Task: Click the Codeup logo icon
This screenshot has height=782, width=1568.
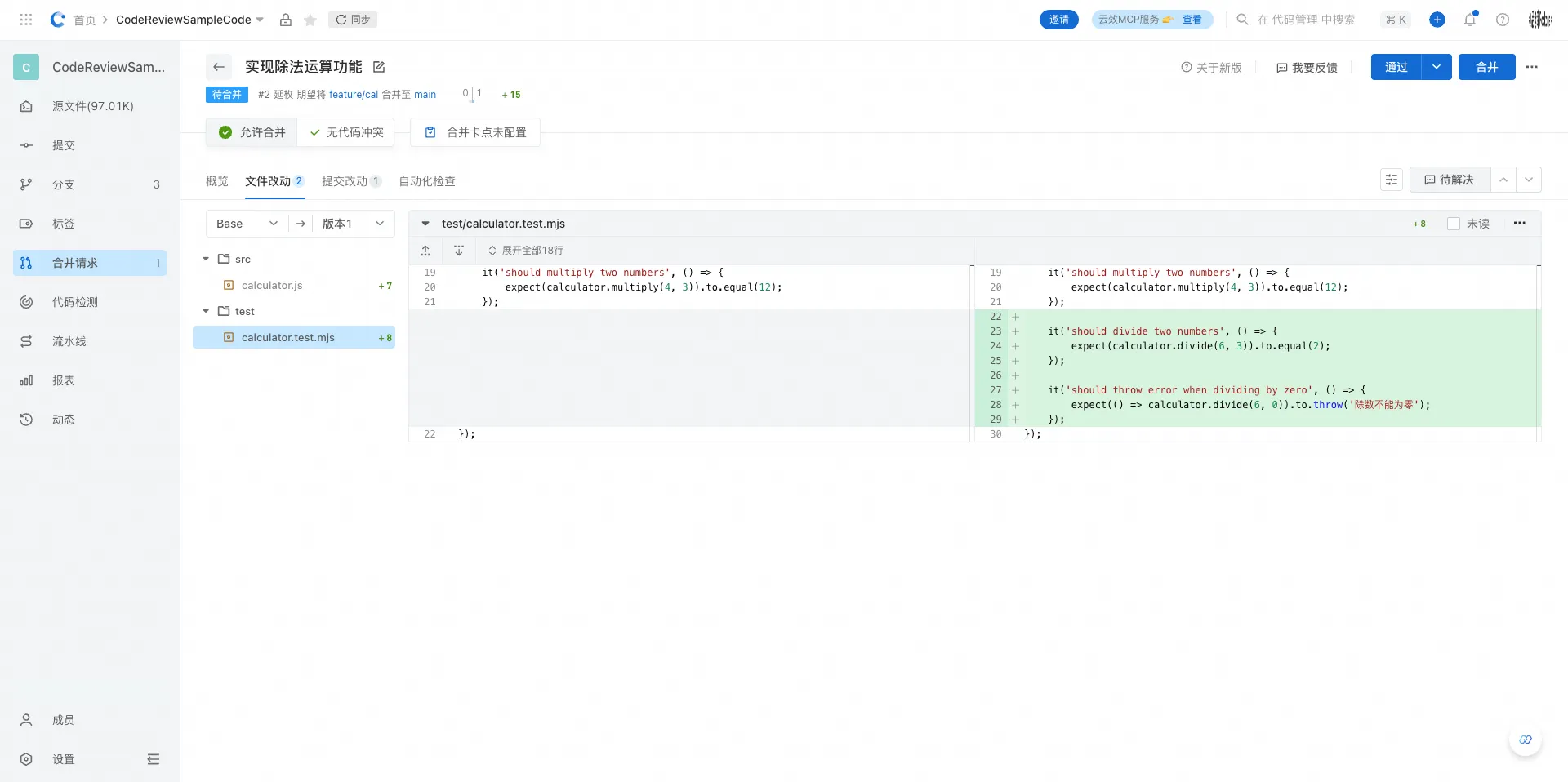Action: point(57,20)
